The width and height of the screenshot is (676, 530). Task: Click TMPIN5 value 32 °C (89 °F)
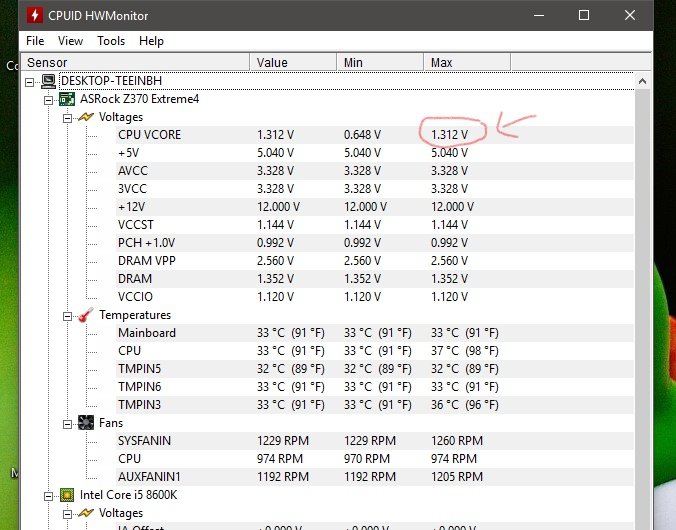[x=291, y=369]
